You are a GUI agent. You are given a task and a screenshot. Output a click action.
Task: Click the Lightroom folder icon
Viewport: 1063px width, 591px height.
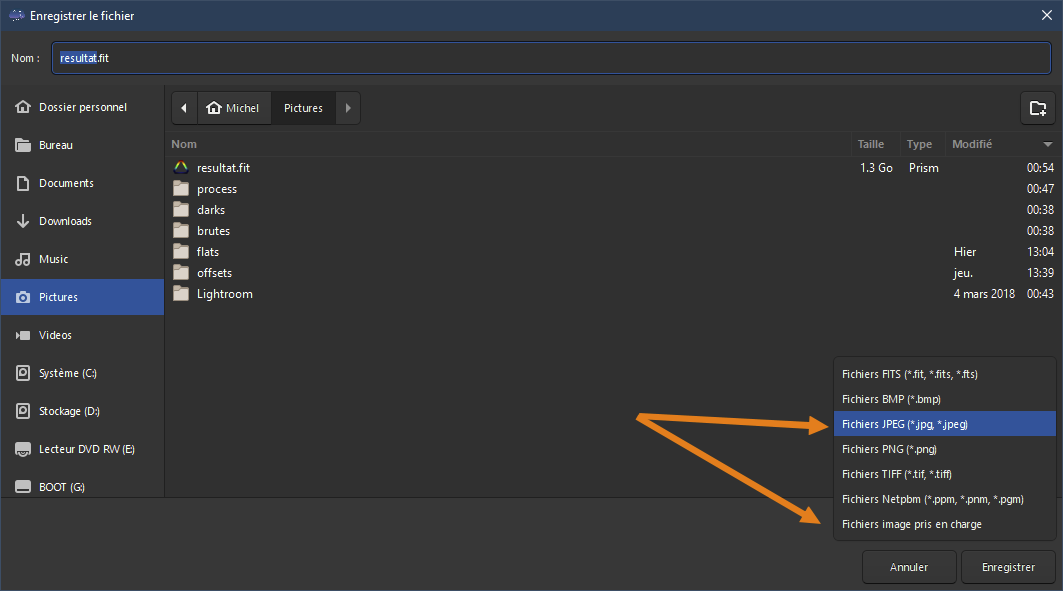click(181, 293)
